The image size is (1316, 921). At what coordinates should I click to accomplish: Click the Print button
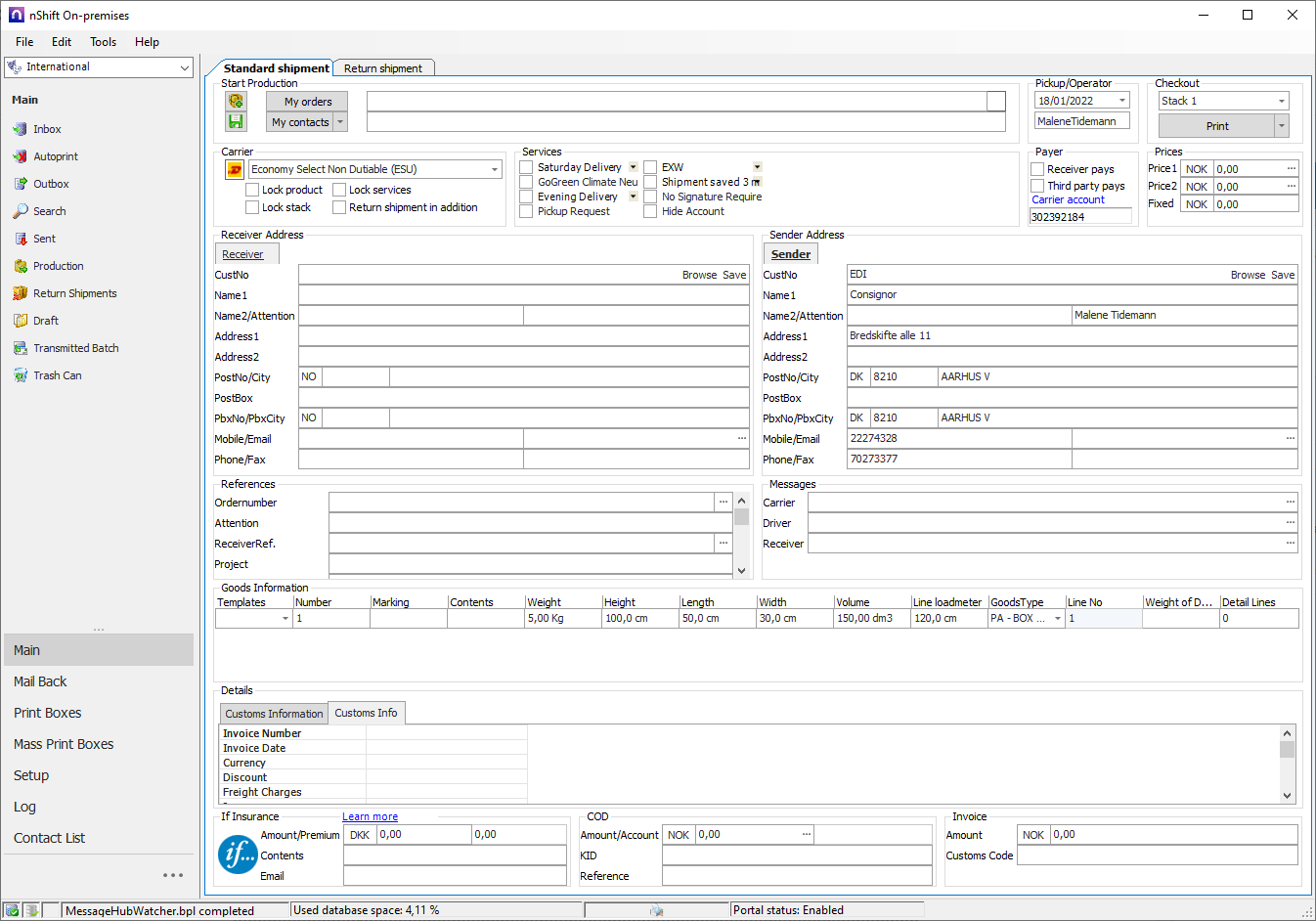[x=1216, y=126]
